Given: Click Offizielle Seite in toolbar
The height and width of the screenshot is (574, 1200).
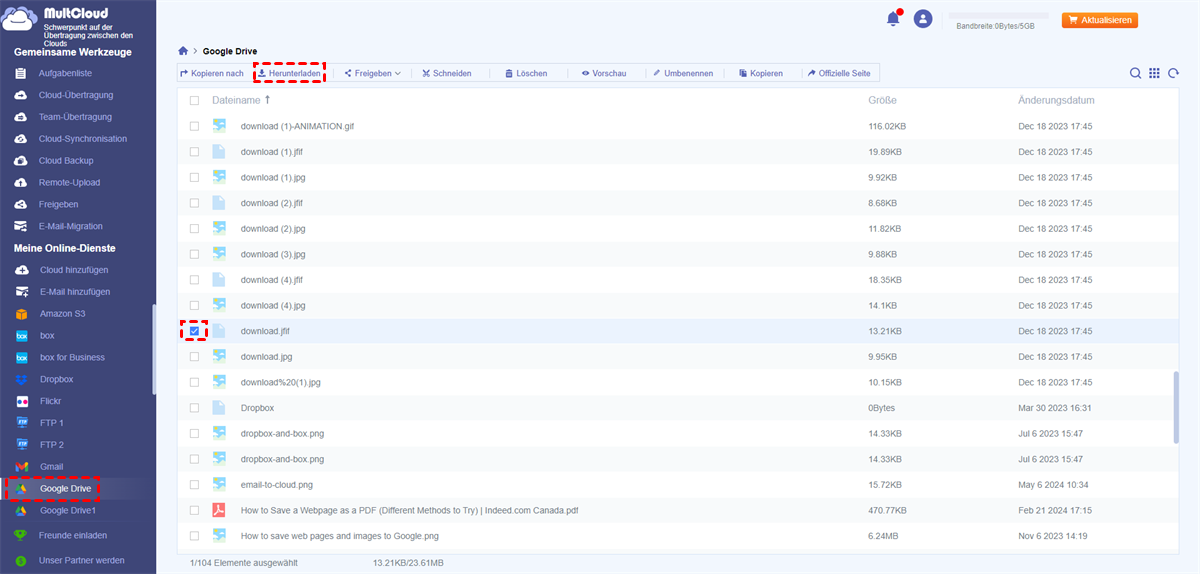Looking at the screenshot, I should [x=839, y=73].
